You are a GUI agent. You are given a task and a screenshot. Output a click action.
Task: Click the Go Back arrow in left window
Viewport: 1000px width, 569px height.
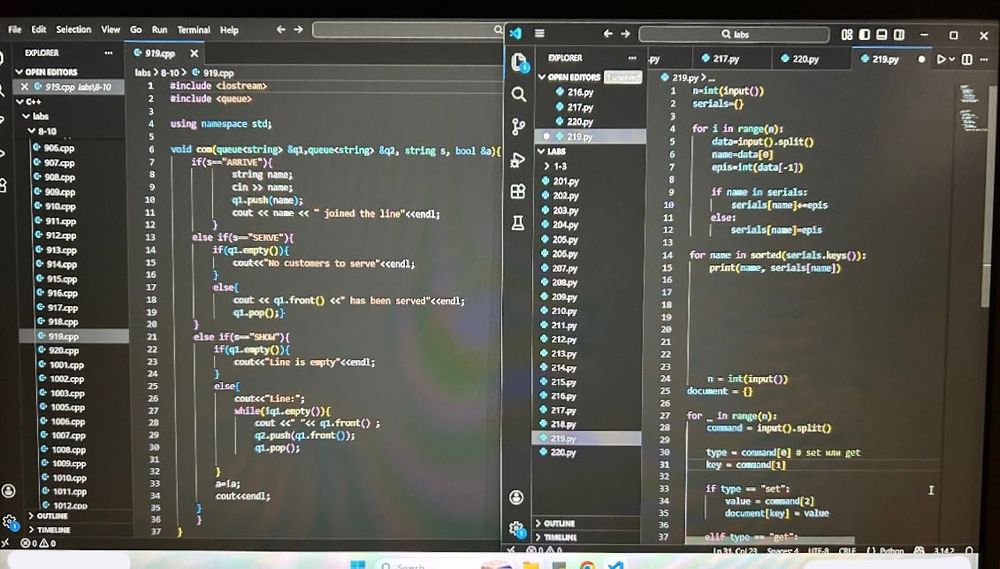point(281,29)
